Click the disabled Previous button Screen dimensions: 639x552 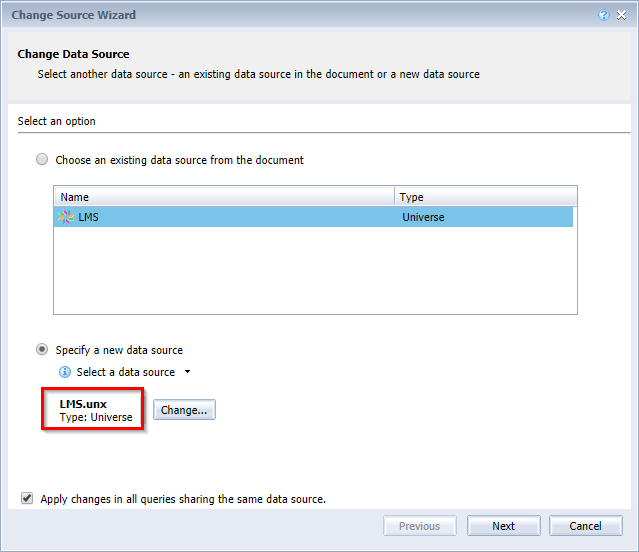pos(419,526)
